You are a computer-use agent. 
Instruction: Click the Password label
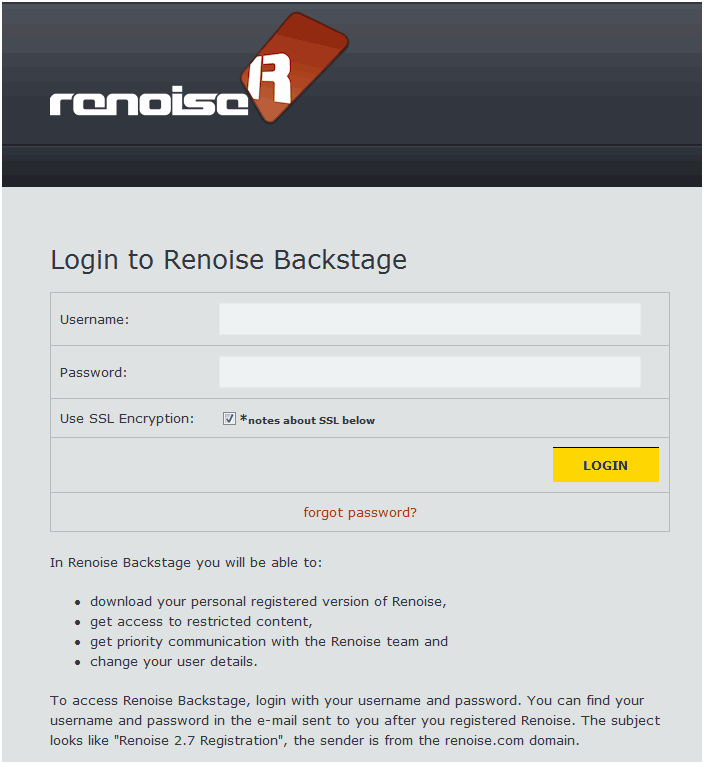tap(94, 373)
